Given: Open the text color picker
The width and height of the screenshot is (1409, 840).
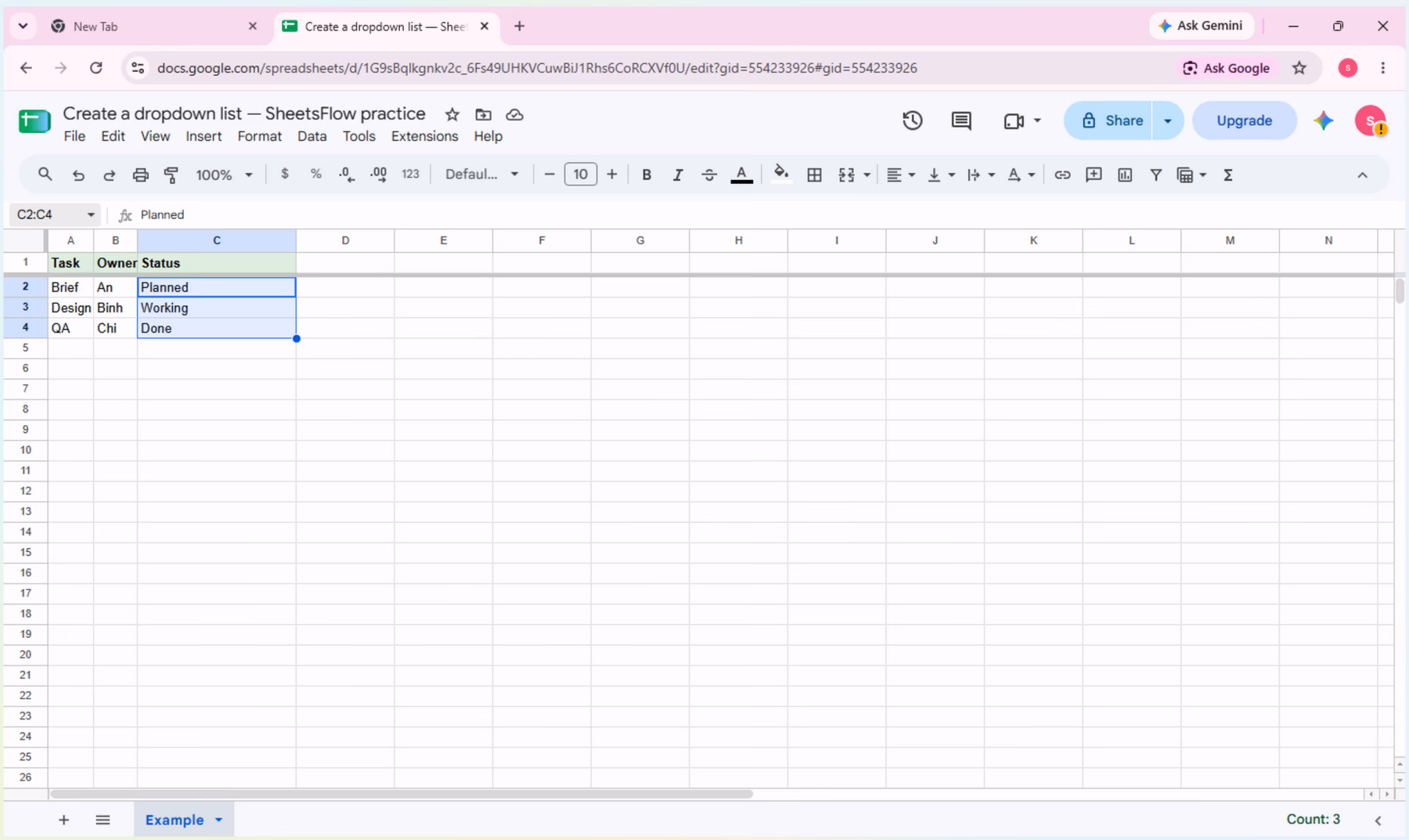Looking at the screenshot, I should tap(741, 175).
